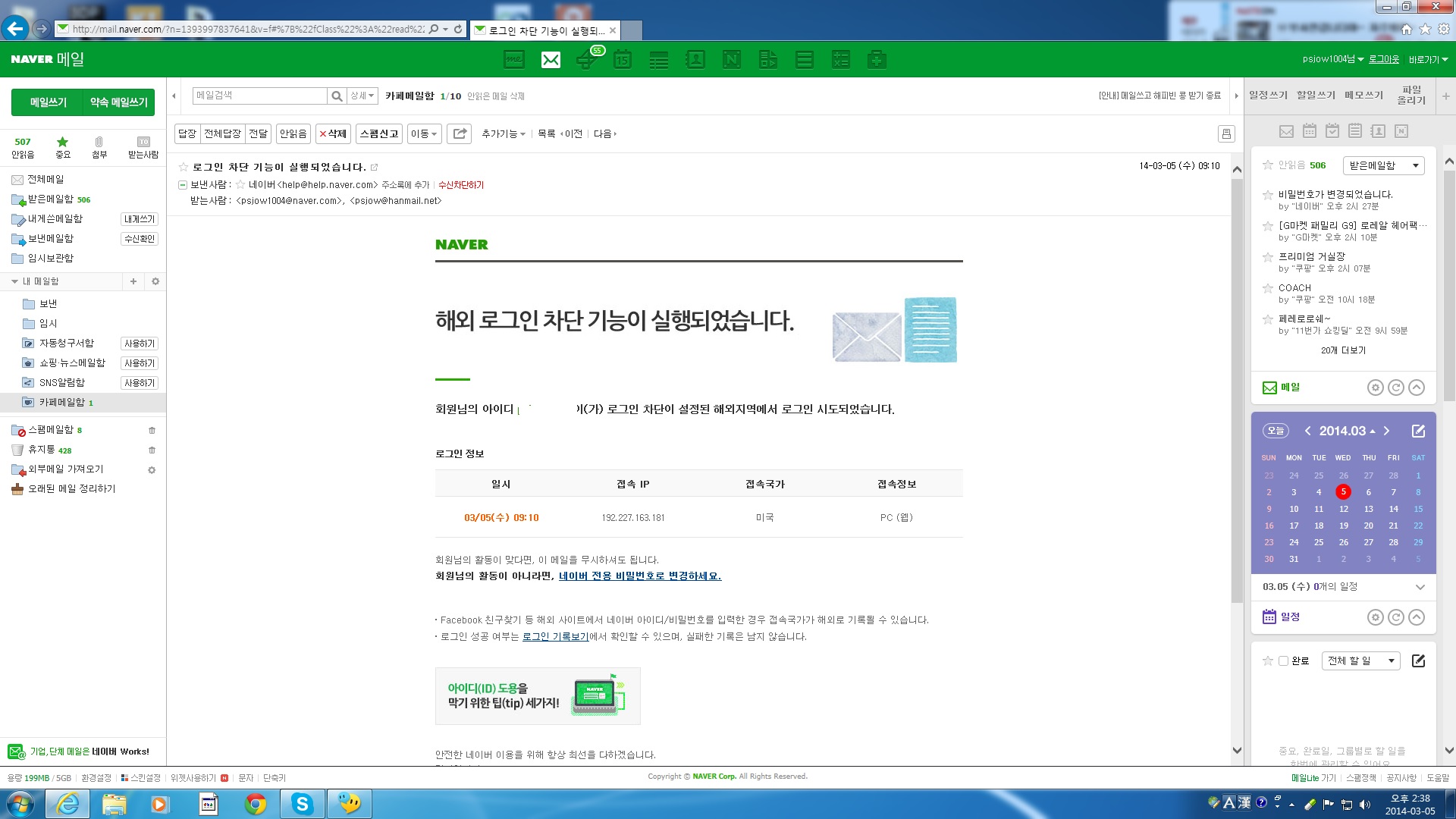
Task: Open the calculator-style icon in header
Action: click(841, 59)
